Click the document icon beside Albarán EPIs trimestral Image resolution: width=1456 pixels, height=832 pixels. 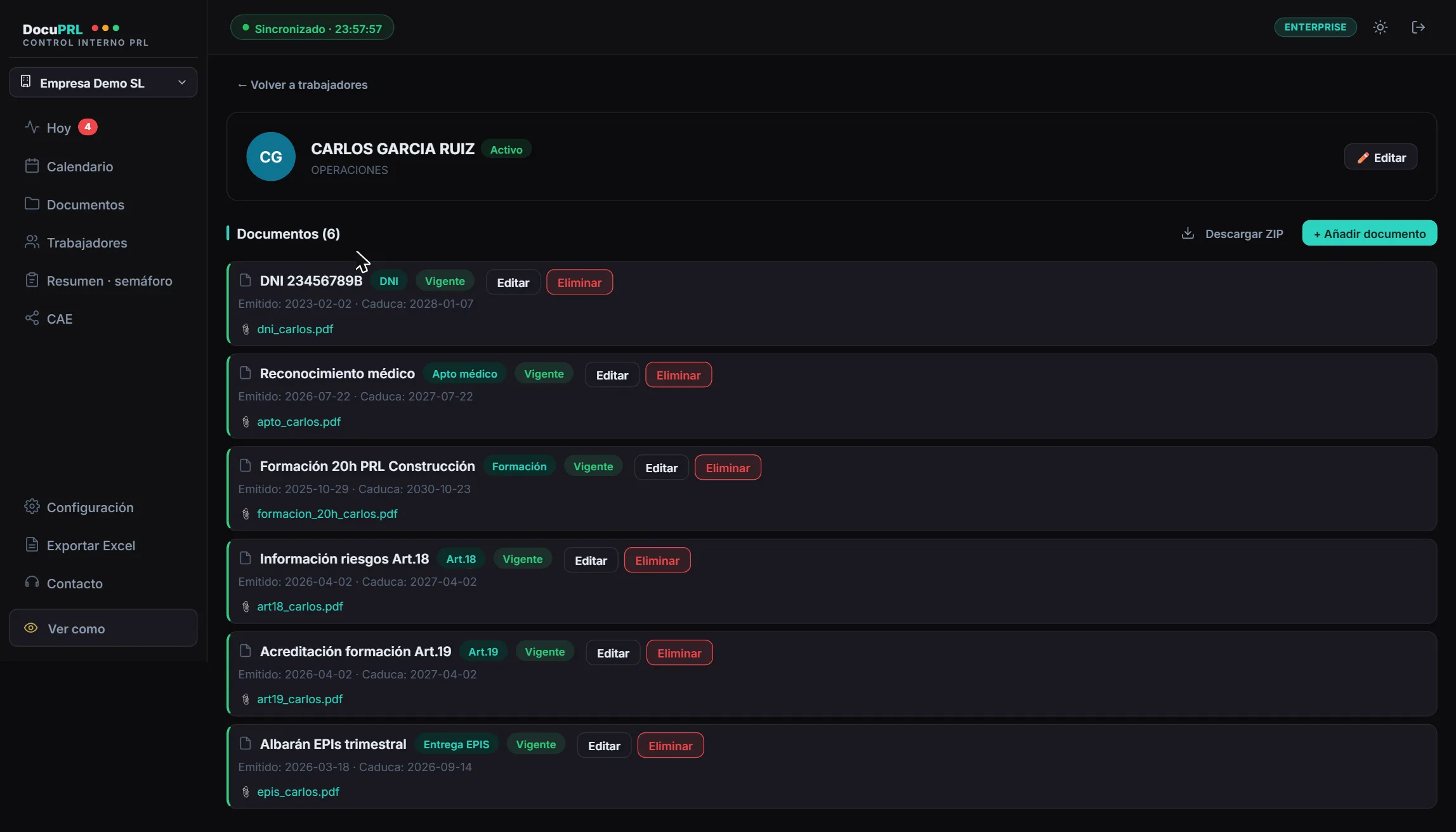click(246, 744)
